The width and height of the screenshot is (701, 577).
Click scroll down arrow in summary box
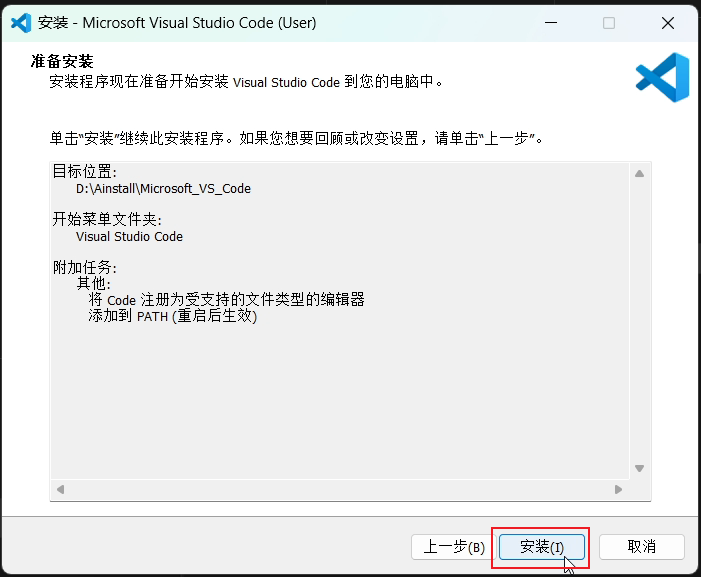(x=639, y=468)
